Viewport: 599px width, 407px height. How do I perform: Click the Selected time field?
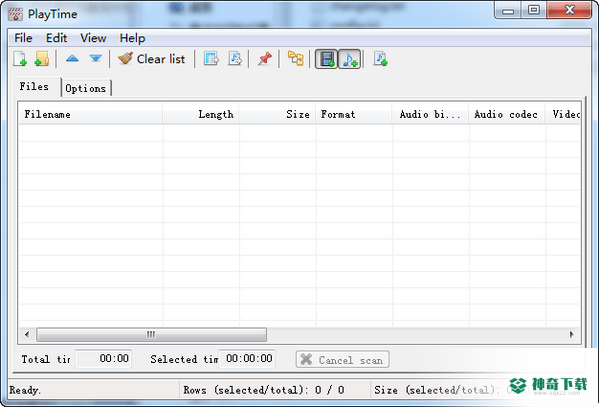tap(247, 358)
